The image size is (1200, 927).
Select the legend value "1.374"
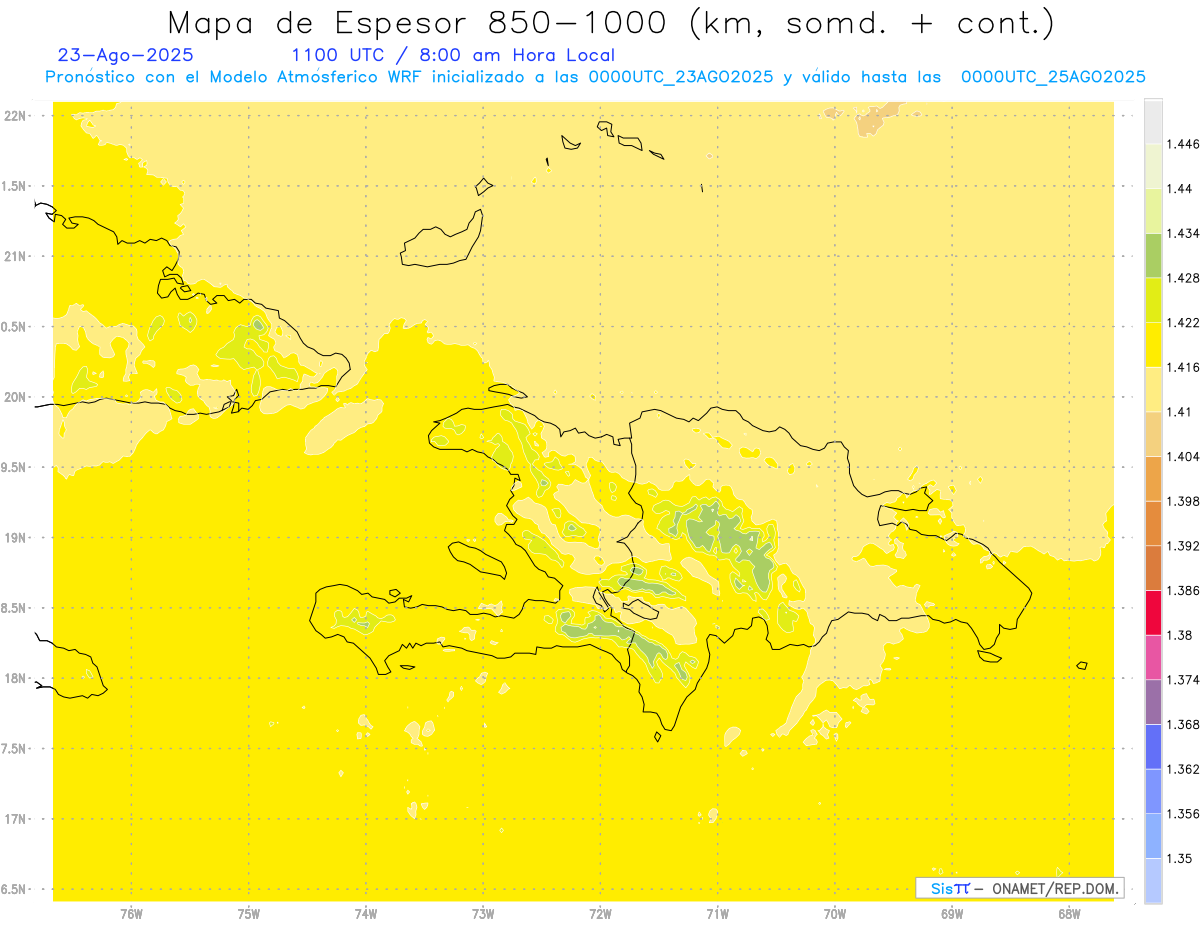pos(1183,680)
